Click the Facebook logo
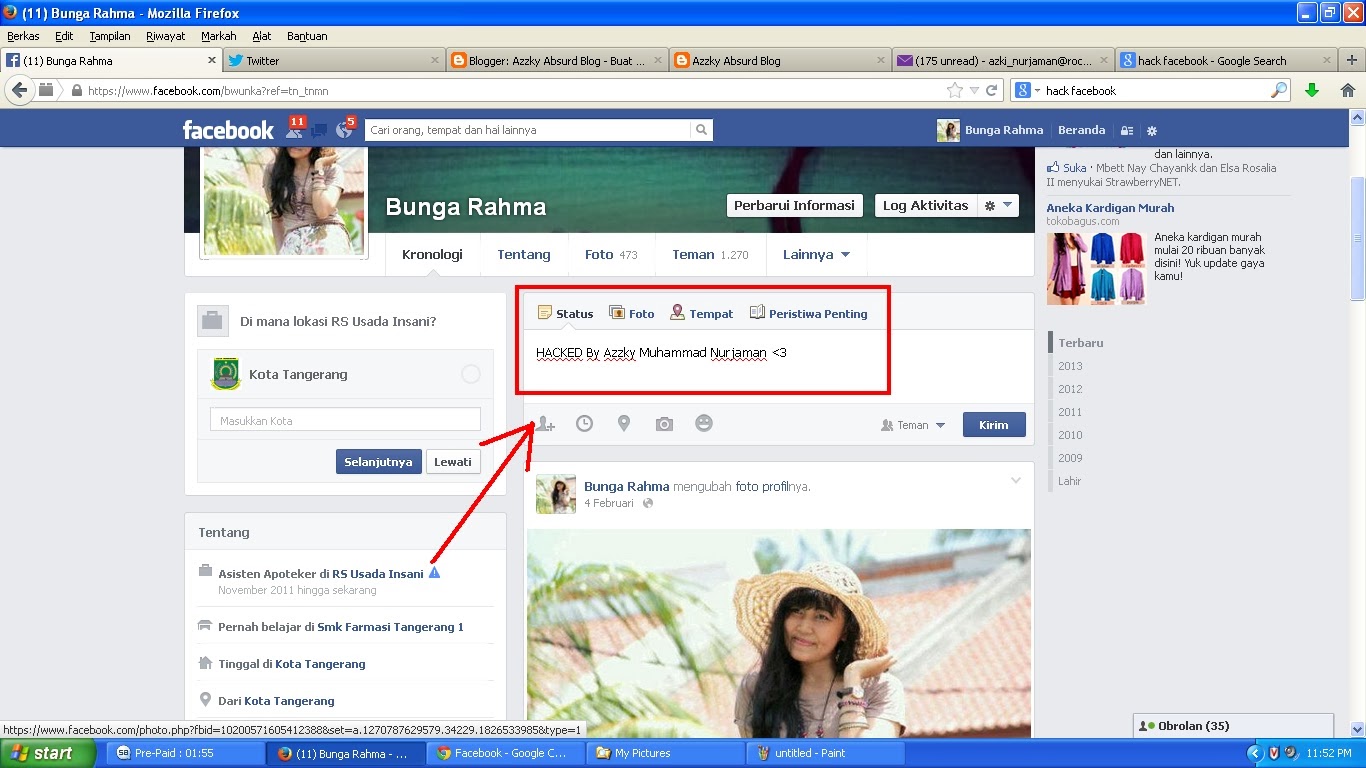Viewport: 1366px width, 768px height. pyautogui.click(x=228, y=130)
